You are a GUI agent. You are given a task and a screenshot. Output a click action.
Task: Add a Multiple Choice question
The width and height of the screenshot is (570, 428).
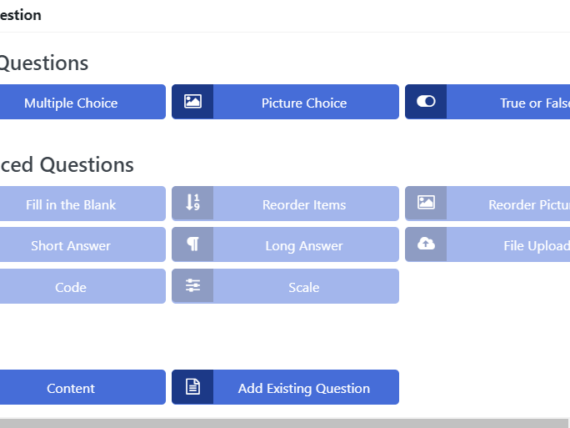71,103
